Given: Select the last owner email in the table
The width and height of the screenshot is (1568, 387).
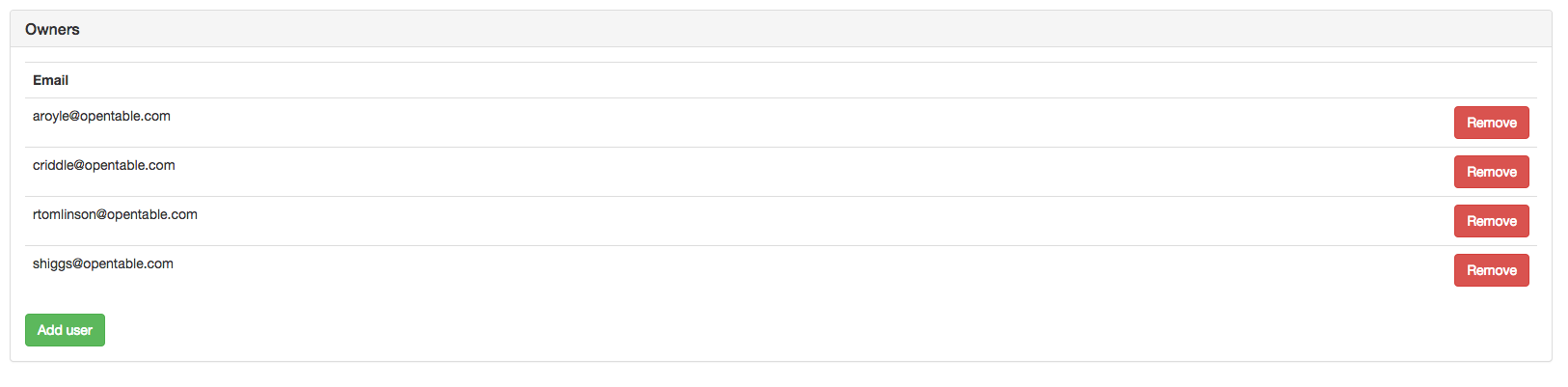Looking at the screenshot, I should [103, 263].
